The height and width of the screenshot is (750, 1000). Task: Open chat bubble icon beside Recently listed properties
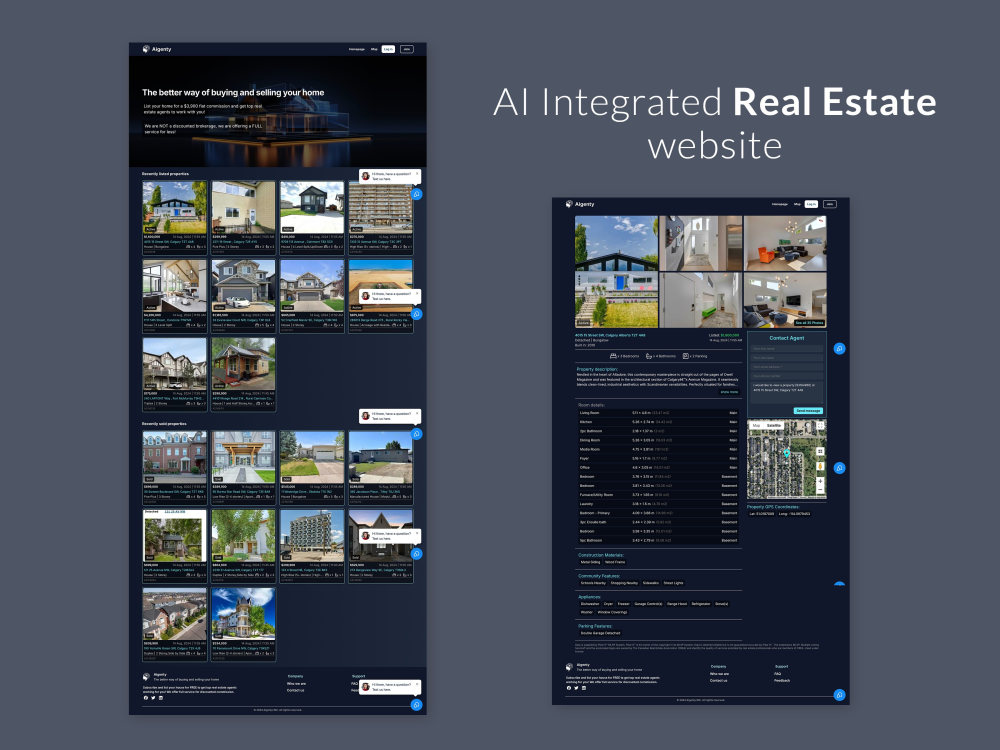point(416,194)
